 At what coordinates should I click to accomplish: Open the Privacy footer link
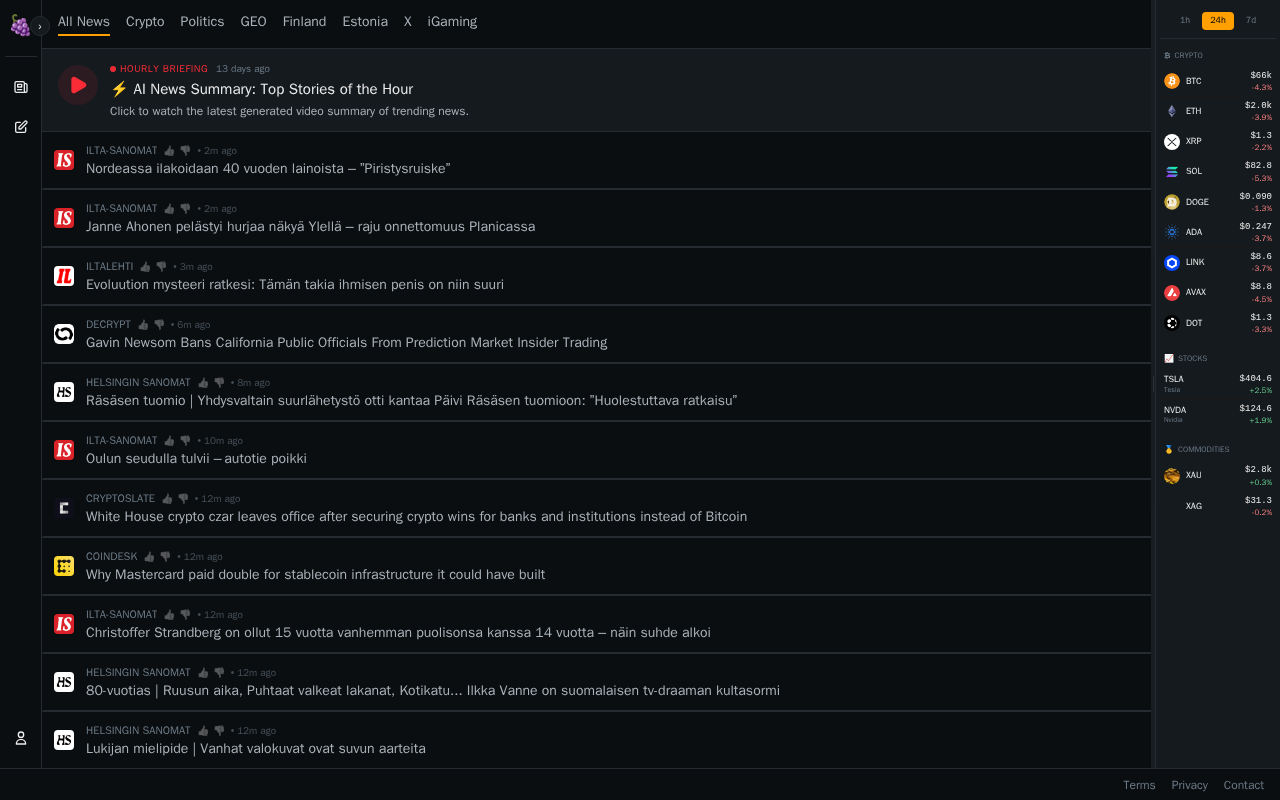point(1189,785)
